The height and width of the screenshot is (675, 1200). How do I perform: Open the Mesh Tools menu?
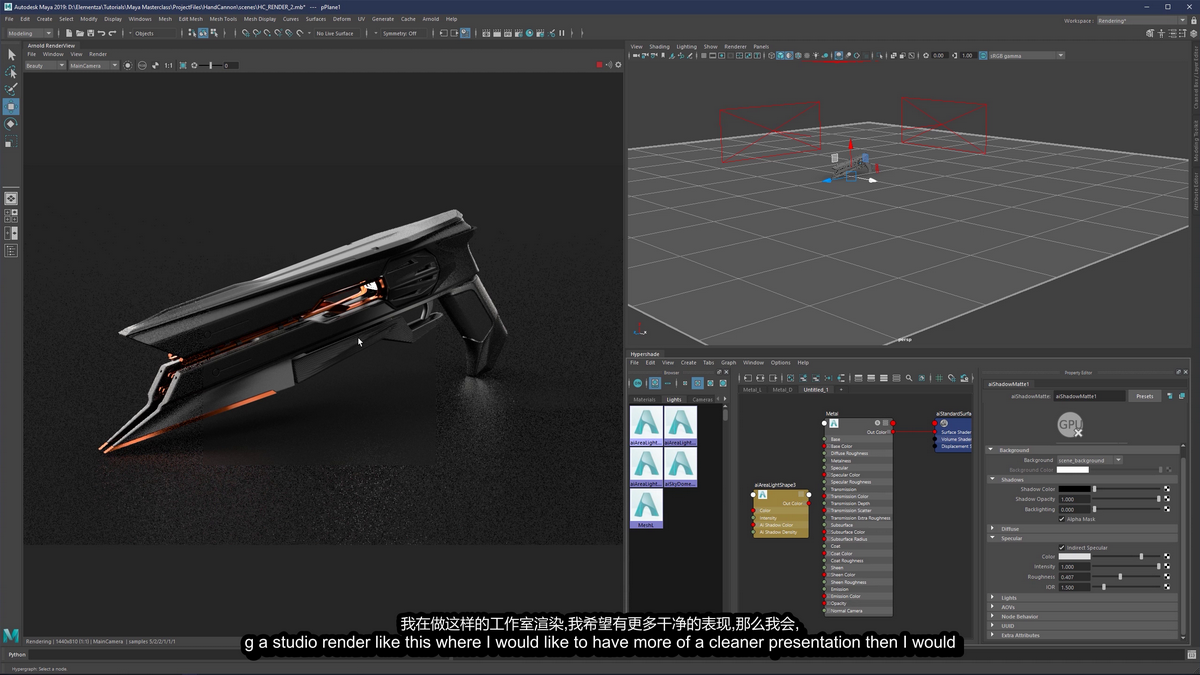pos(223,19)
